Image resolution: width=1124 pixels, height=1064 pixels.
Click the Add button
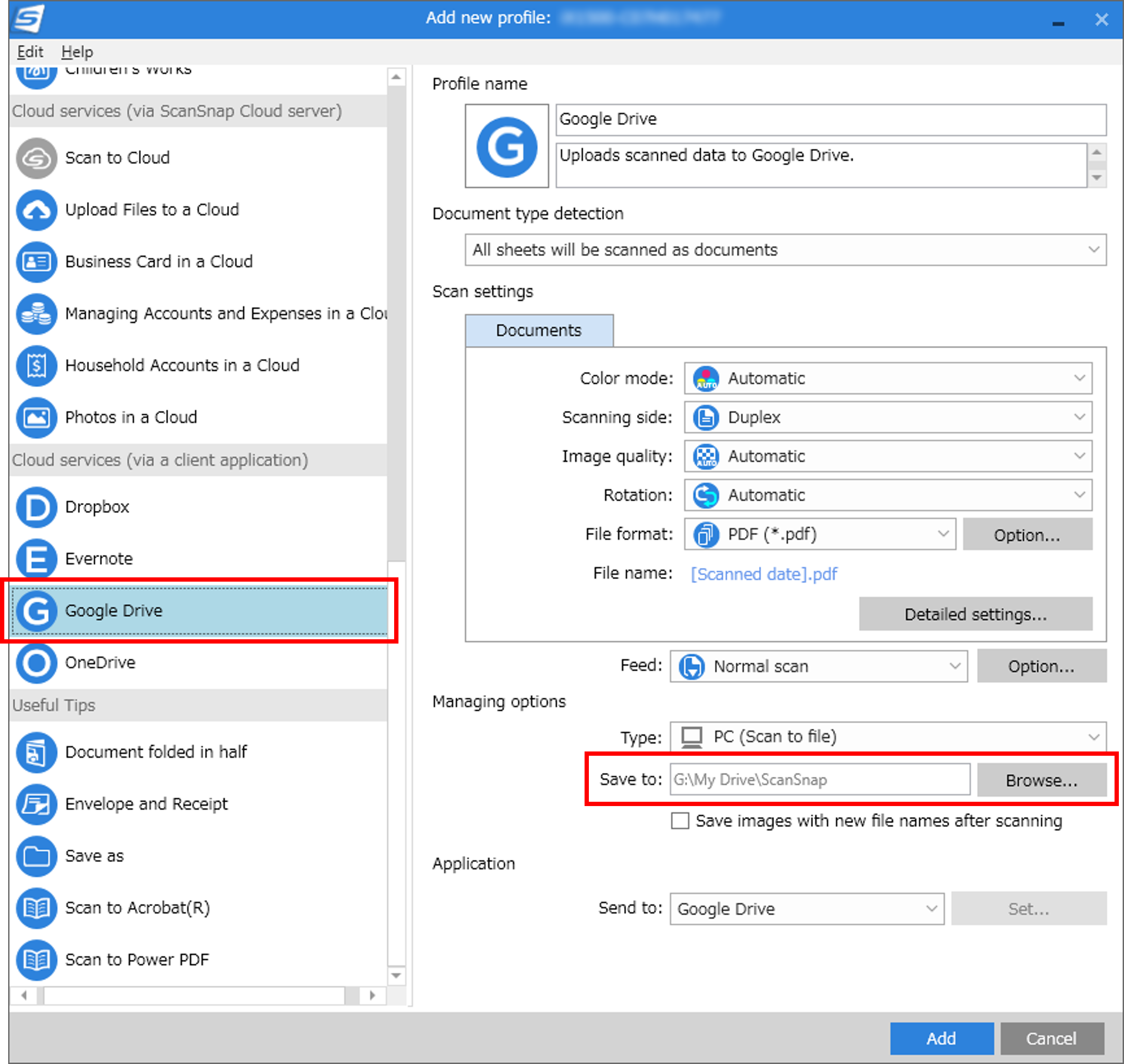[x=941, y=1039]
